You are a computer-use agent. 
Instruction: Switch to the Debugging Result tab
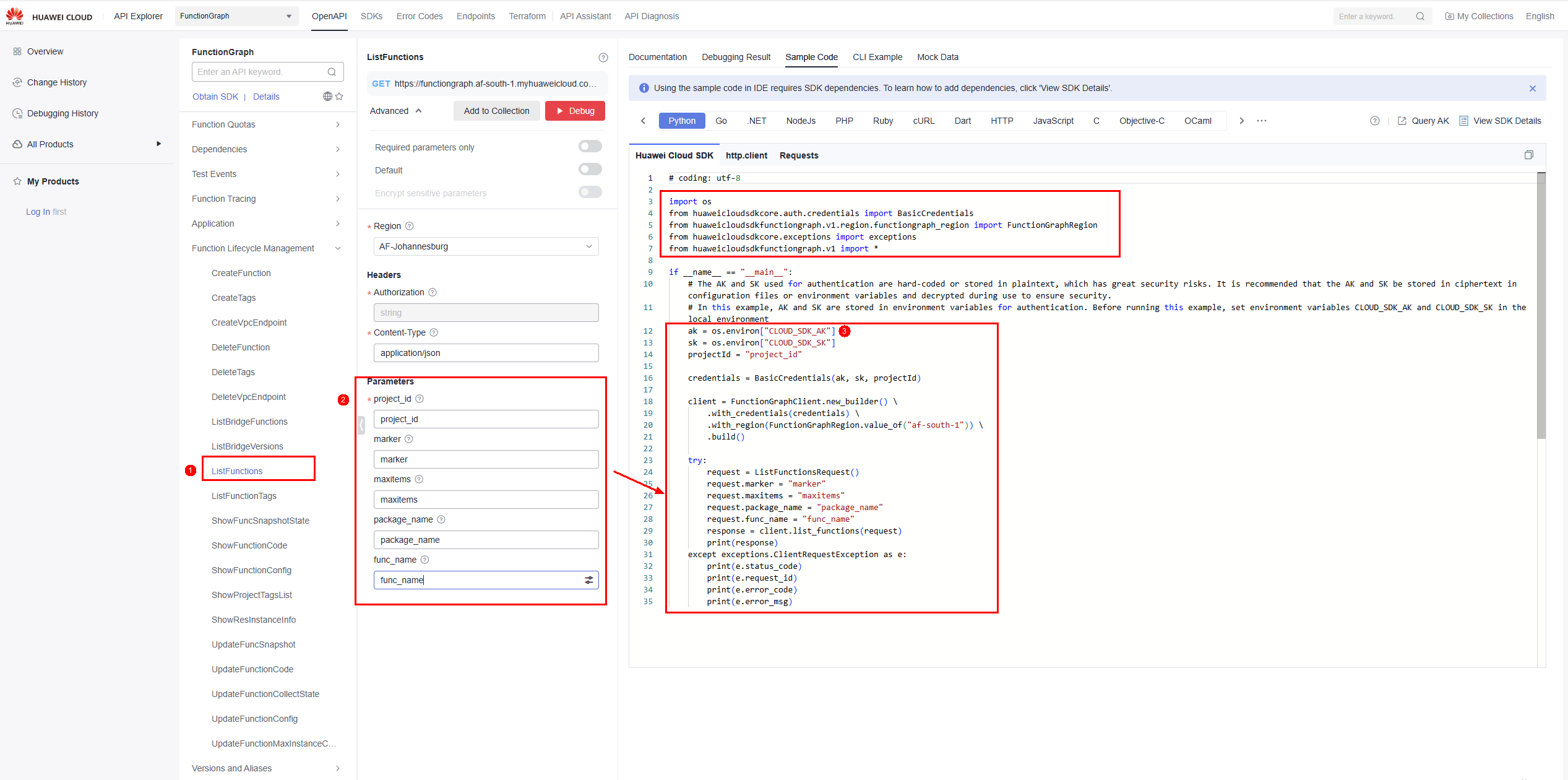point(736,57)
